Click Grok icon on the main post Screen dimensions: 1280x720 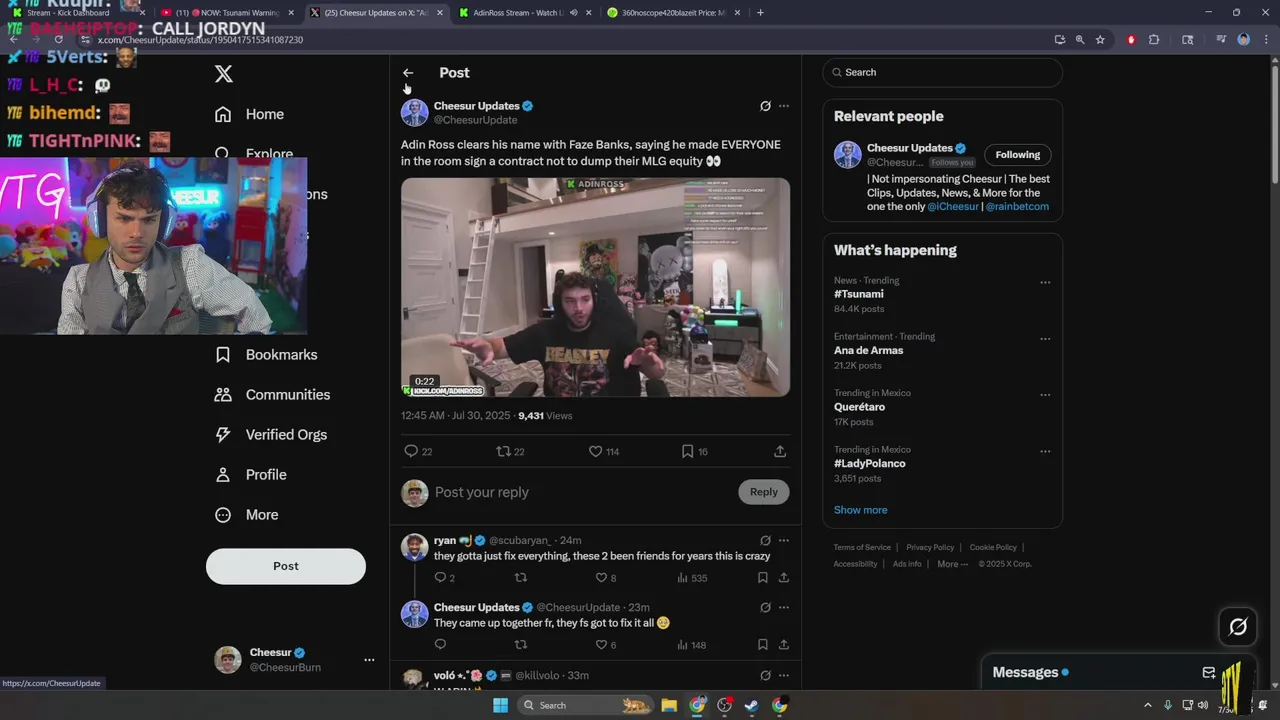pos(765,106)
